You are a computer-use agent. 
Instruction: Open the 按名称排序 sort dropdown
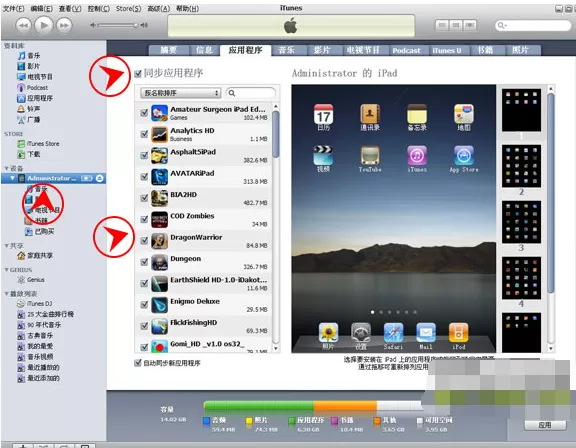tap(180, 93)
